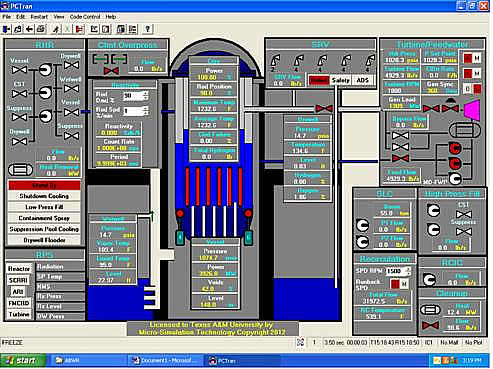Click the FREEZE status bar text
This screenshot has width=493, height=369.
(12, 342)
